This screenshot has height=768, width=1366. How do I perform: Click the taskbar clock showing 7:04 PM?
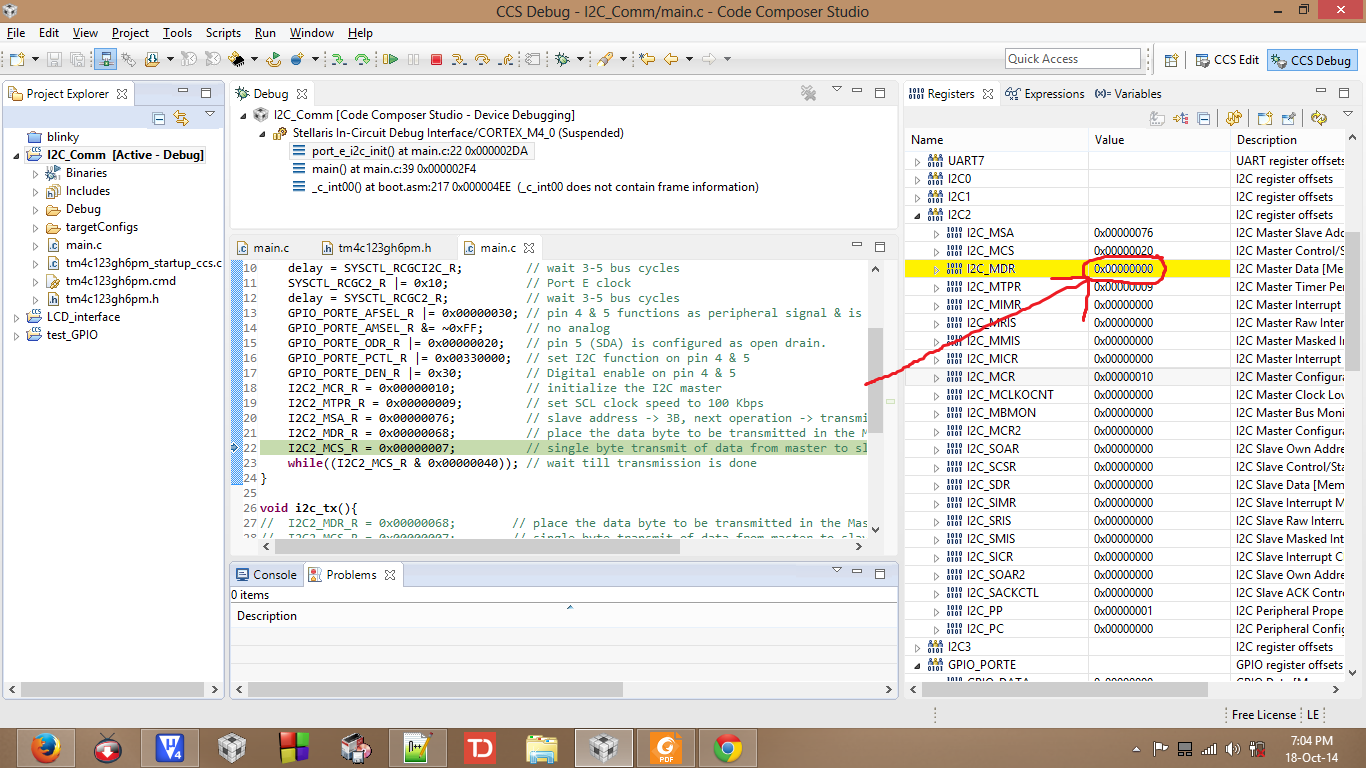[1313, 740]
